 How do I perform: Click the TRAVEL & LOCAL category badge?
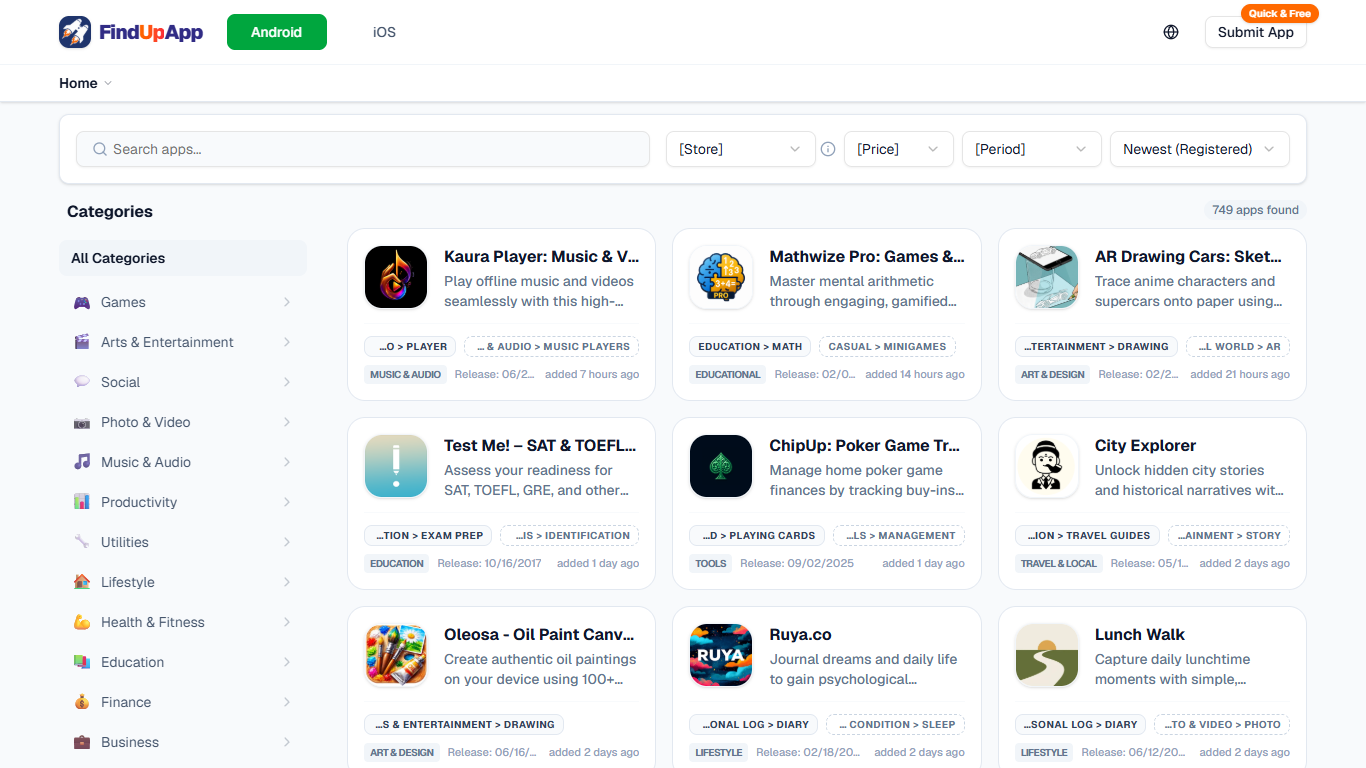tap(1059, 563)
